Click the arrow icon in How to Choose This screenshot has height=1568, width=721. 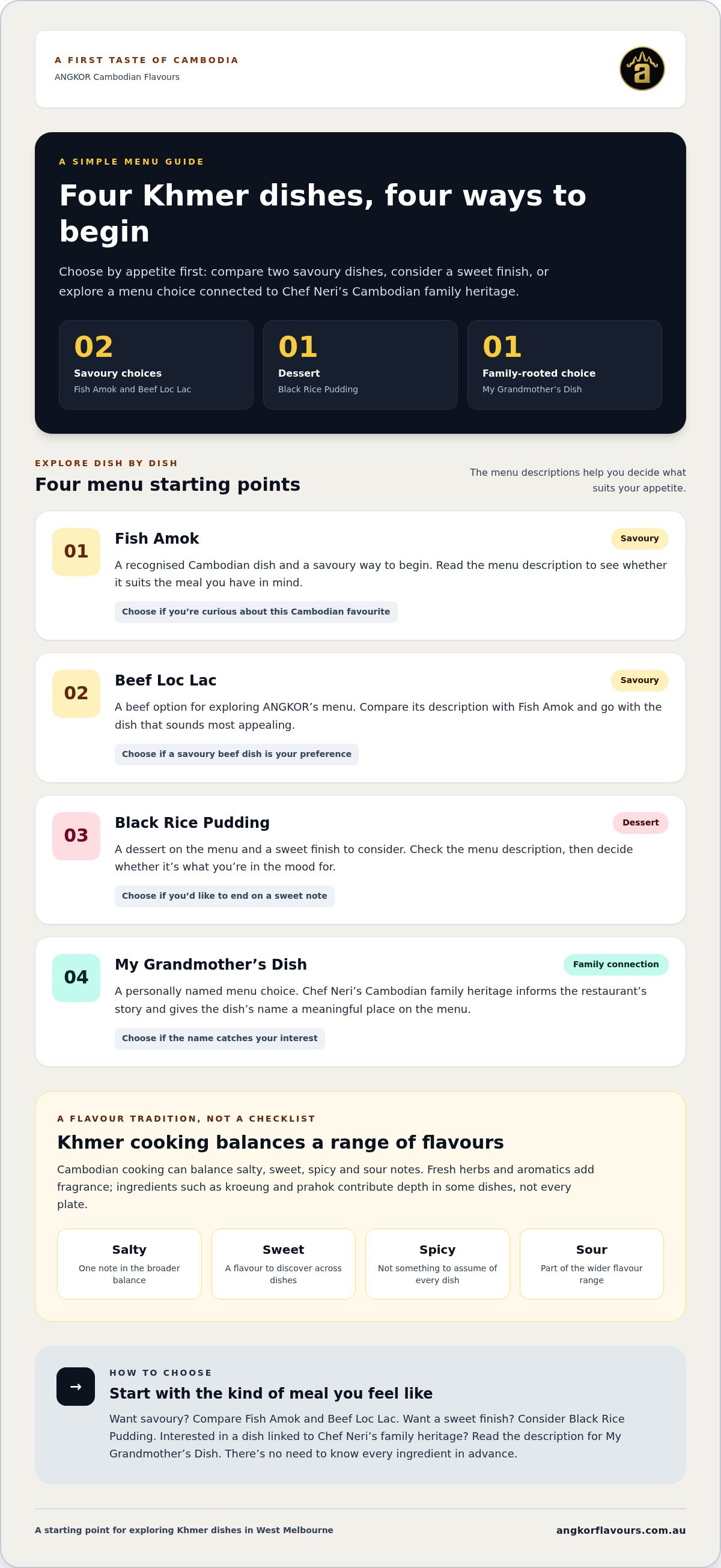[76, 1387]
